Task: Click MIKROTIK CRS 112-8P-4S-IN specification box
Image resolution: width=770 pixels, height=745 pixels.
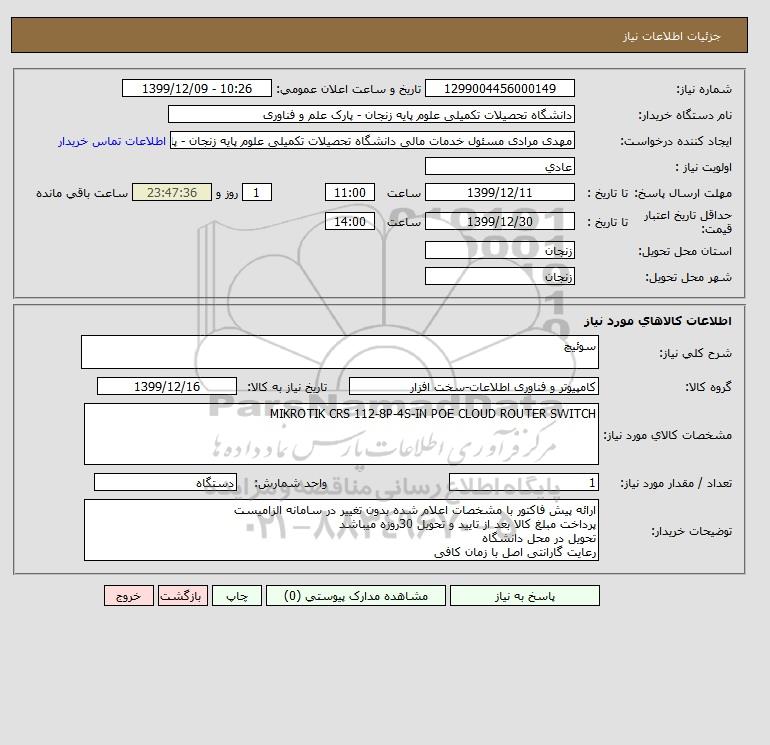Action: pyautogui.click(x=341, y=434)
